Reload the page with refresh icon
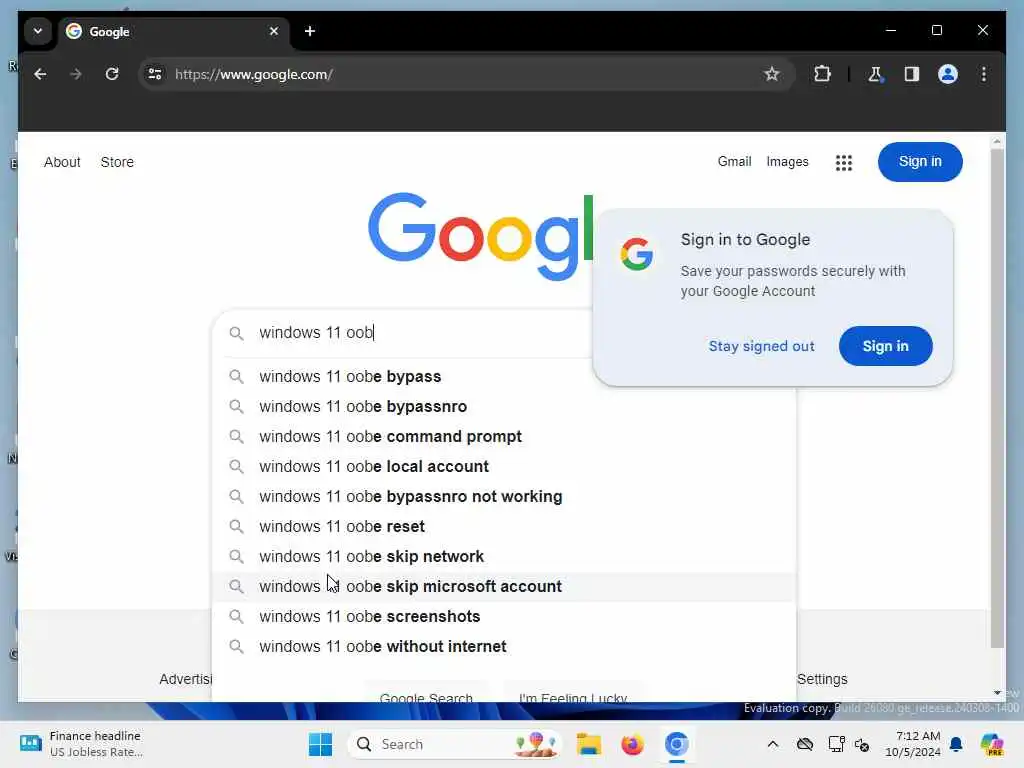The image size is (1024, 768). click(112, 74)
